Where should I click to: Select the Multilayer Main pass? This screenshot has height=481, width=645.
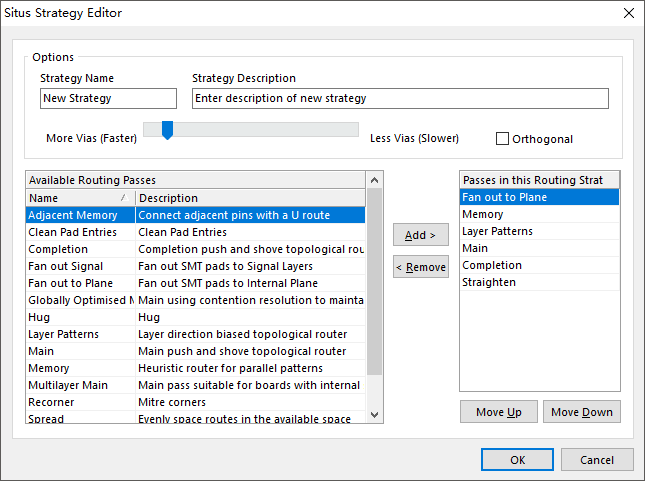(x=81, y=385)
